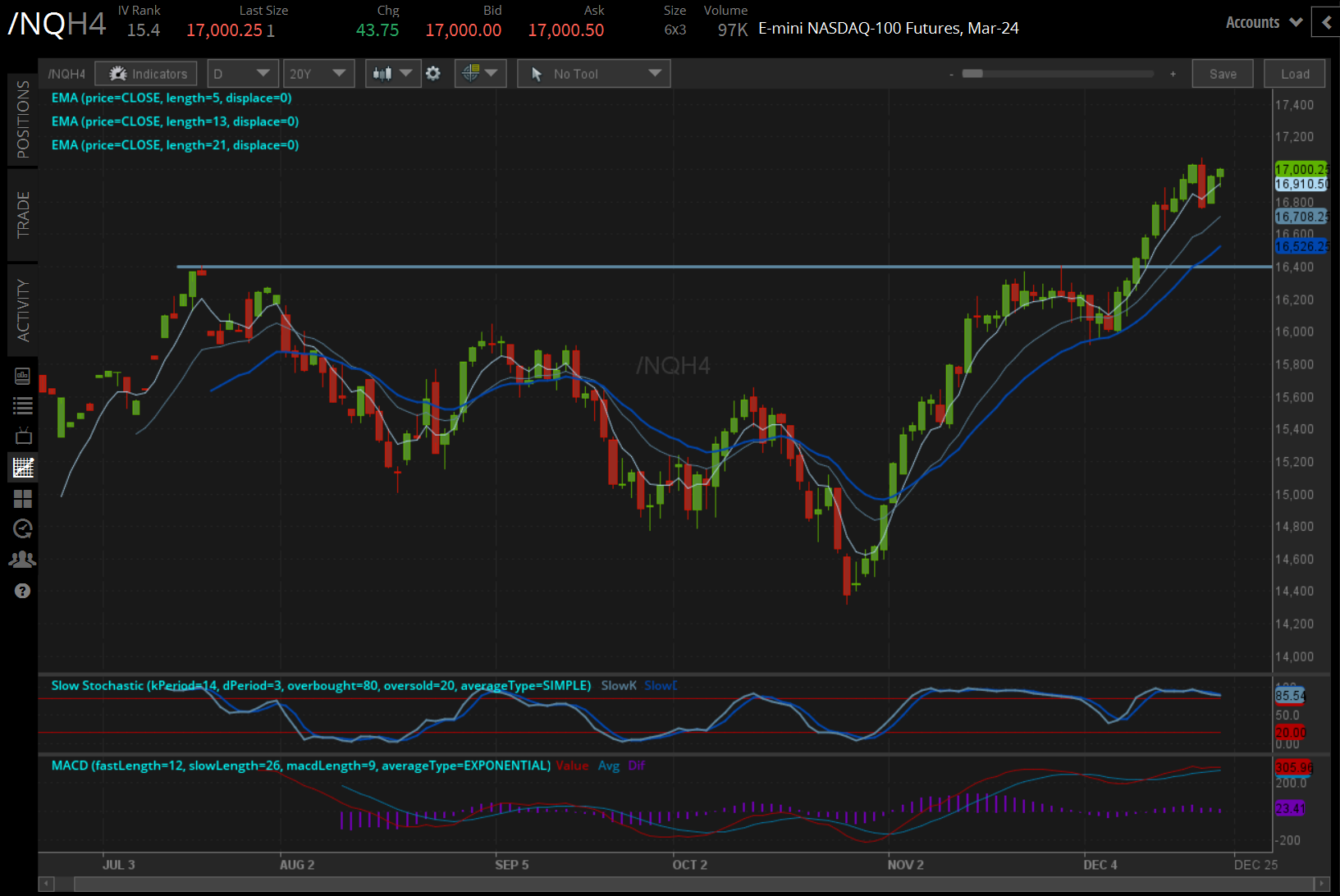
Task: Expand the candlestick chart type dropdown
Action: point(392,74)
